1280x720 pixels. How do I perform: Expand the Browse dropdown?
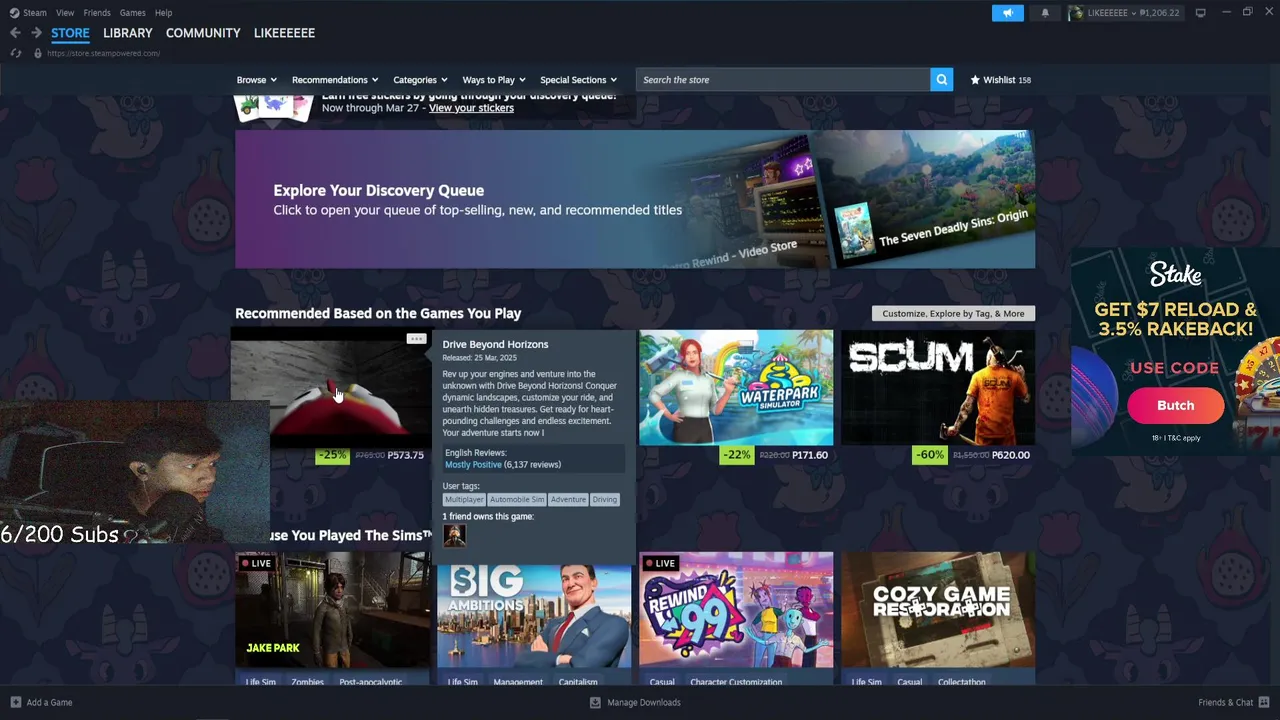(257, 80)
